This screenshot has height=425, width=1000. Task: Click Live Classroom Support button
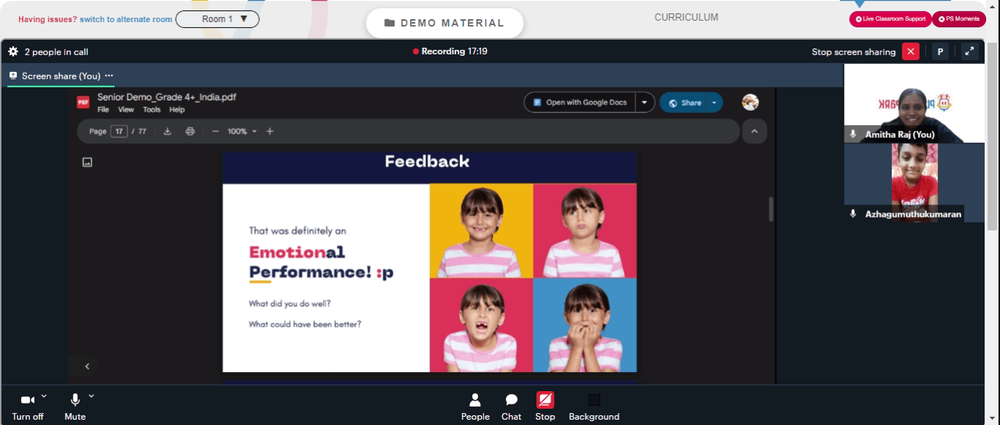890,19
